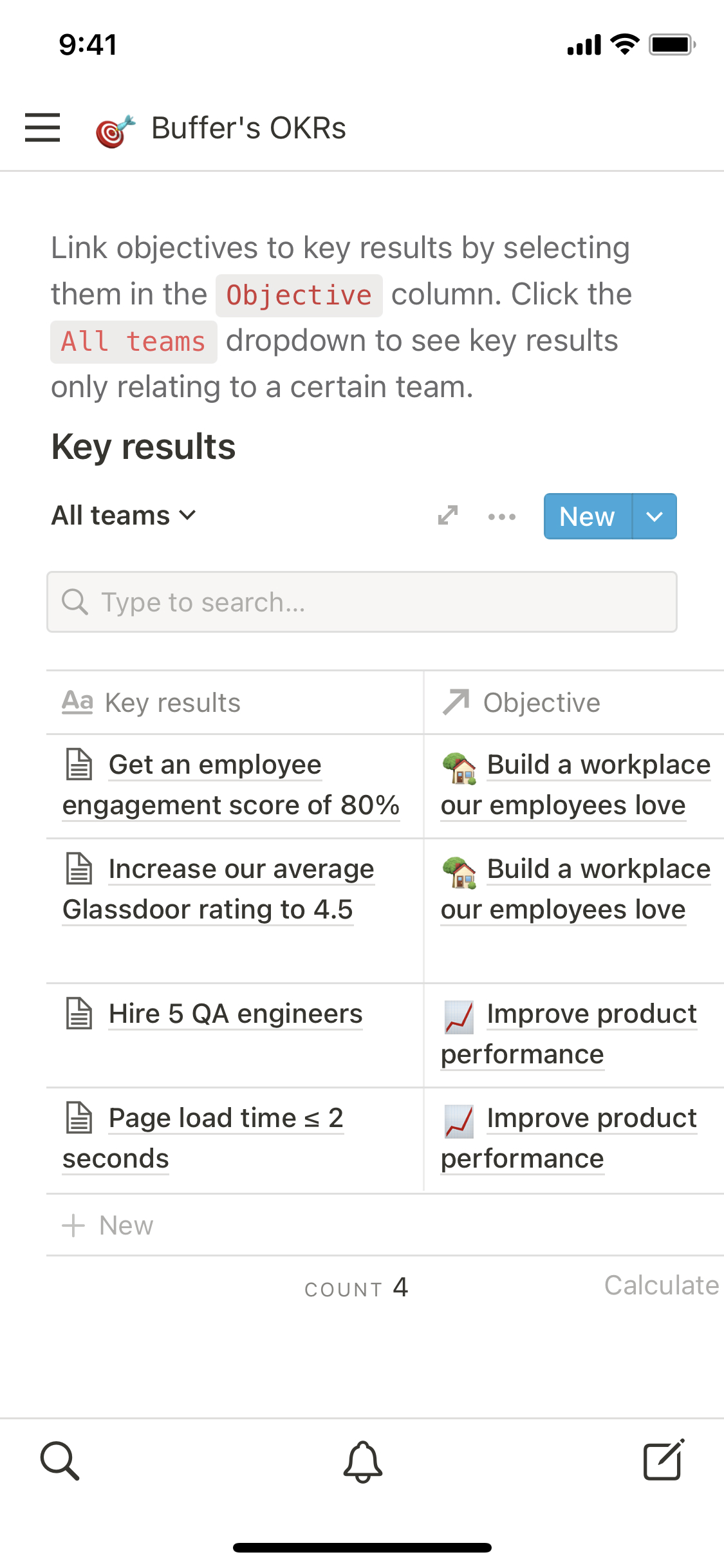Compose a new page from bottom bar

click(x=664, y=1460)
